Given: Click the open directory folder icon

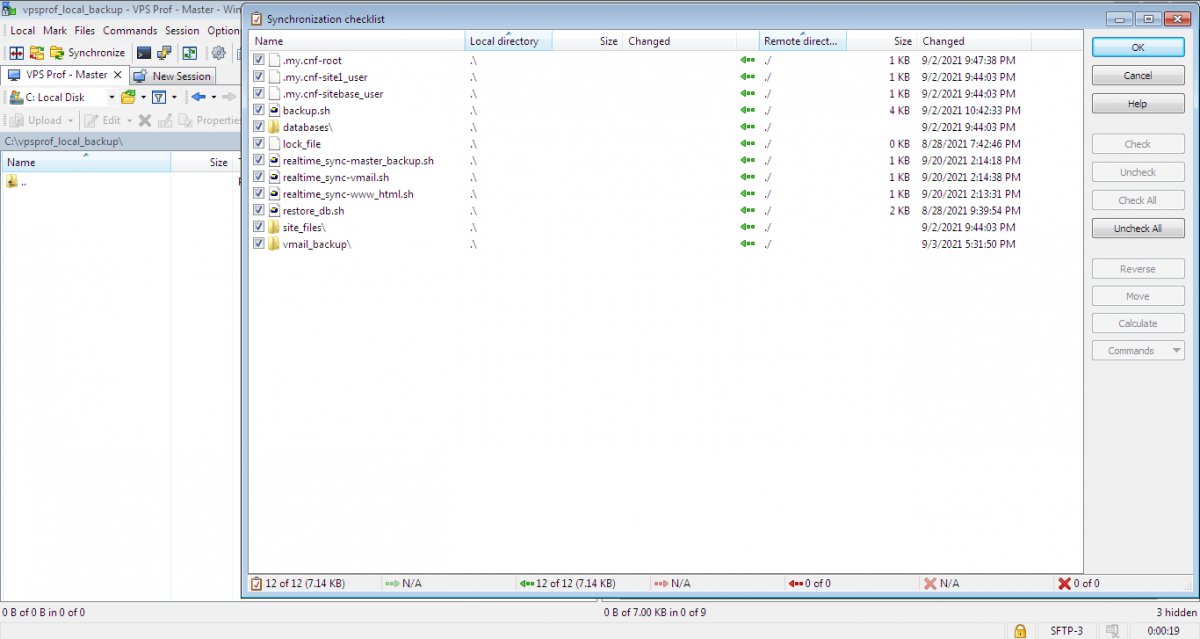Looking at the screenshot, I should tap(129, 97).
